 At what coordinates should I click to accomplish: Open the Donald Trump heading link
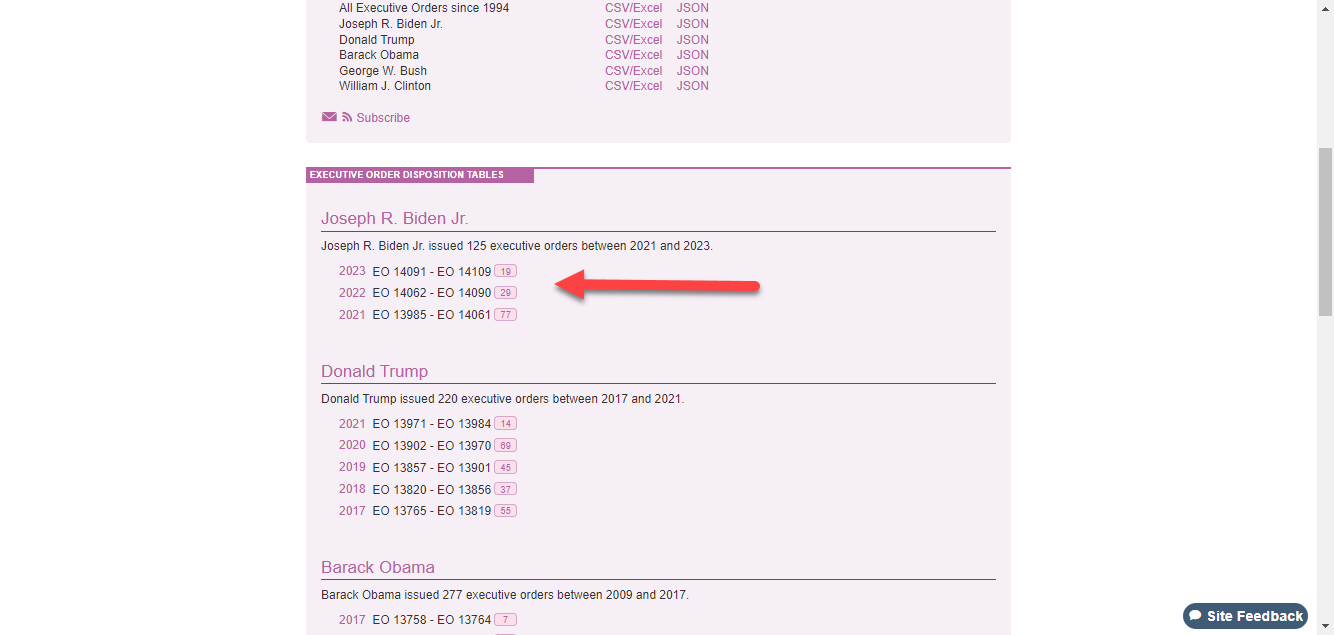[374, 371]
